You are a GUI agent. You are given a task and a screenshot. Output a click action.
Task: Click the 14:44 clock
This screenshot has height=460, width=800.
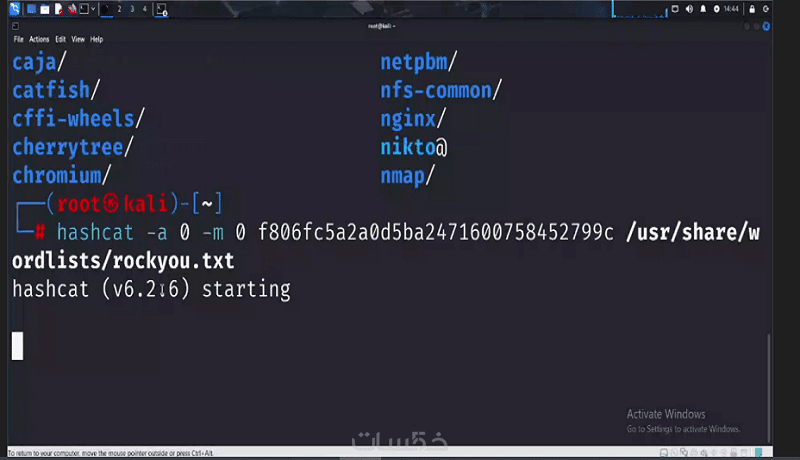tap(731, 9)
